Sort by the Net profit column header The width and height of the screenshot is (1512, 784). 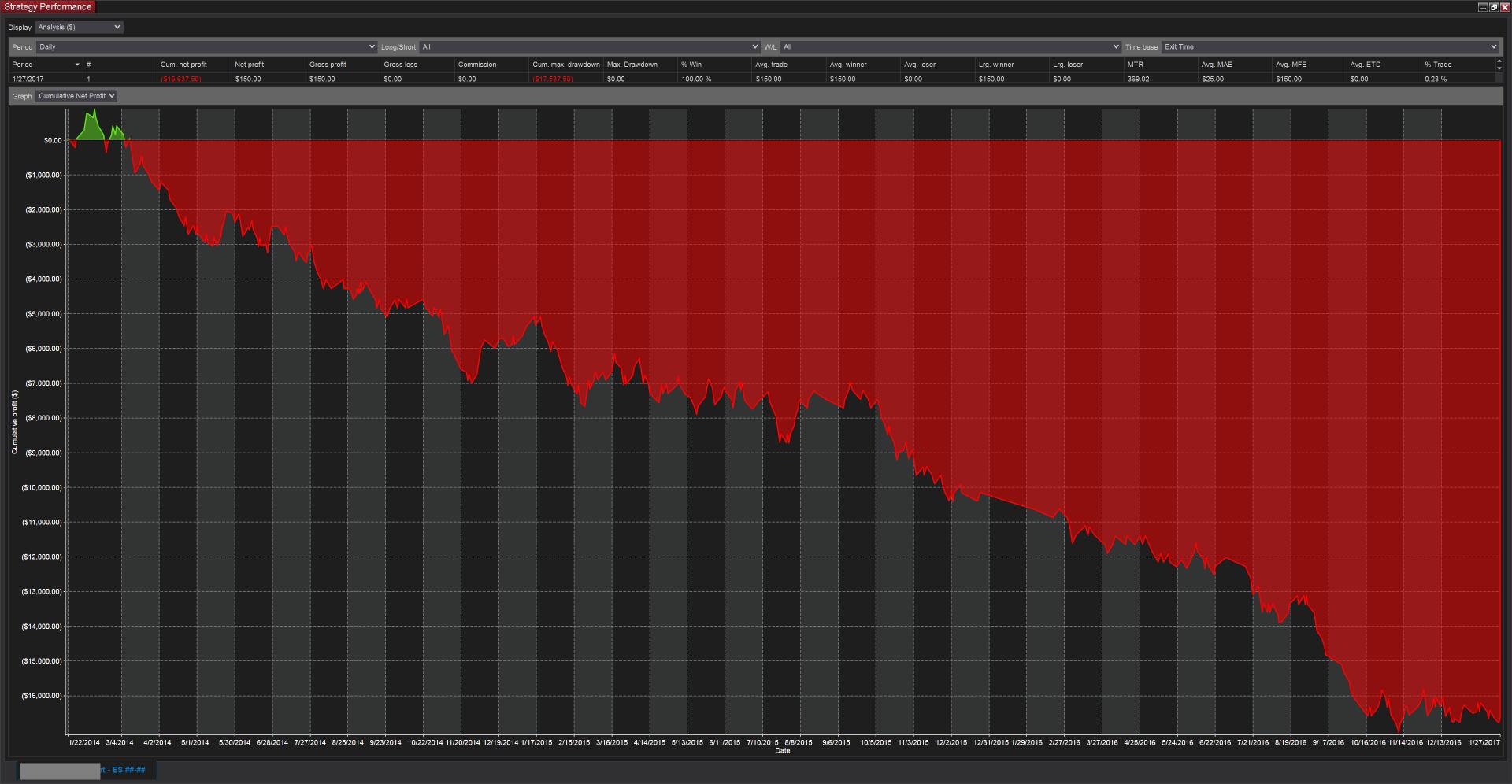(x=269, y=65)
